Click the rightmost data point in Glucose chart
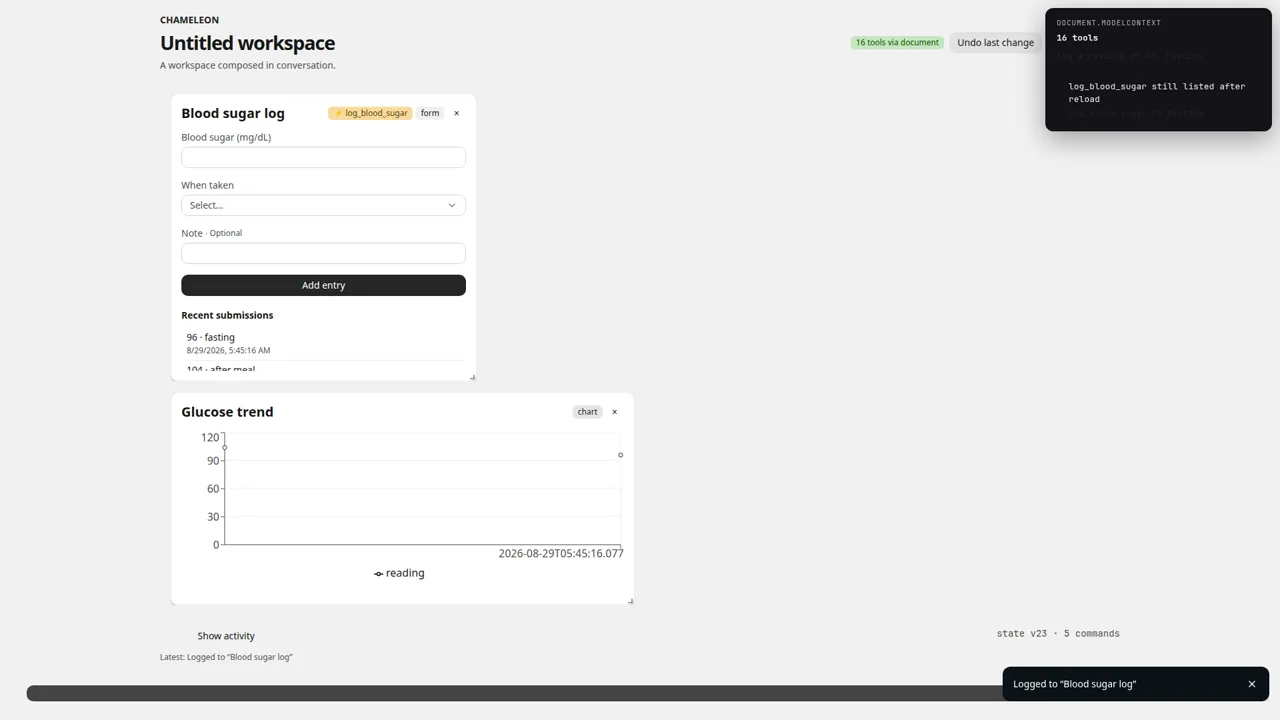 pos(620,455)
